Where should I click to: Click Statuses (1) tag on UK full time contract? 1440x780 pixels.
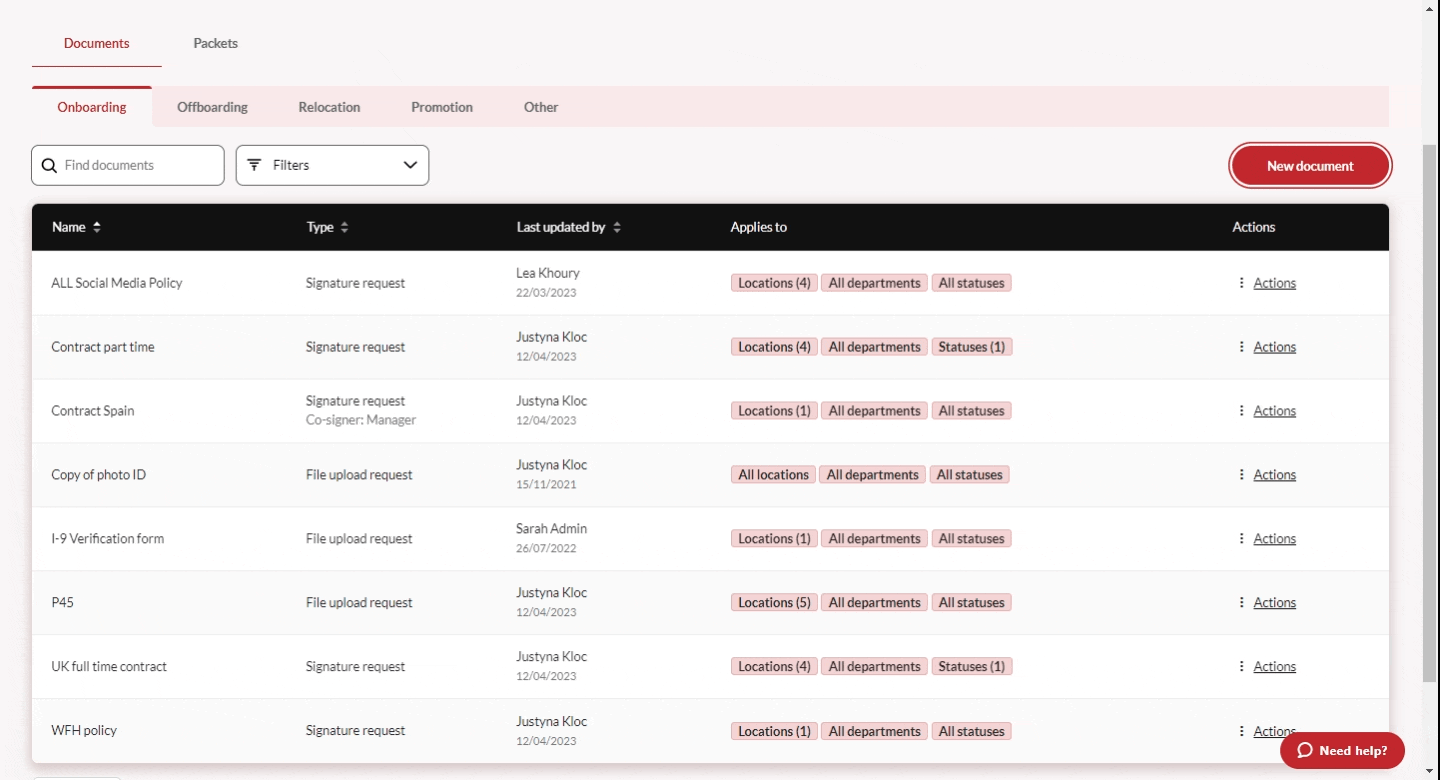pos(971,667)
